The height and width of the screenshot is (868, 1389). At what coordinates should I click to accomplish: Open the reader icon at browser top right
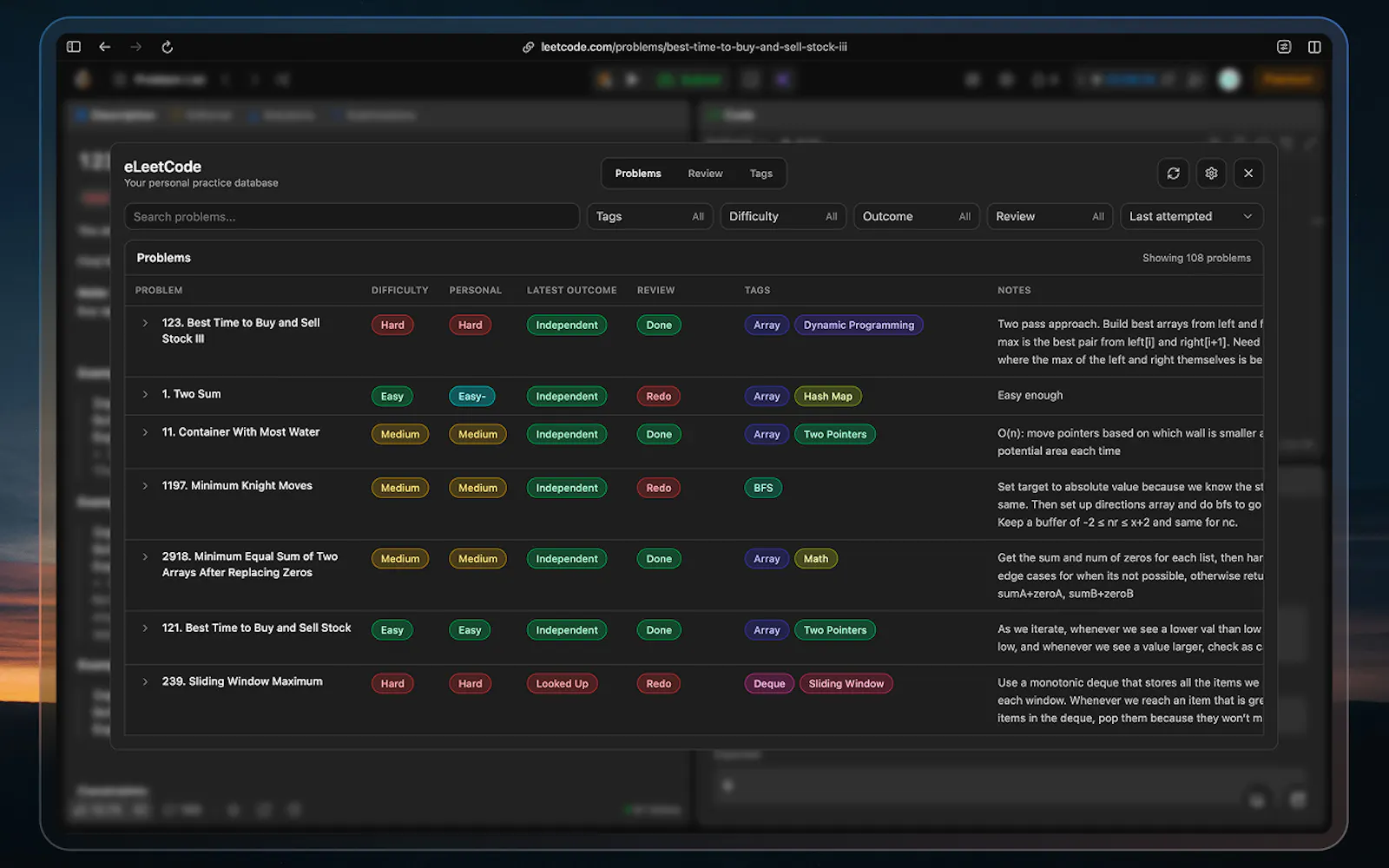click(x=1284, y=47)
